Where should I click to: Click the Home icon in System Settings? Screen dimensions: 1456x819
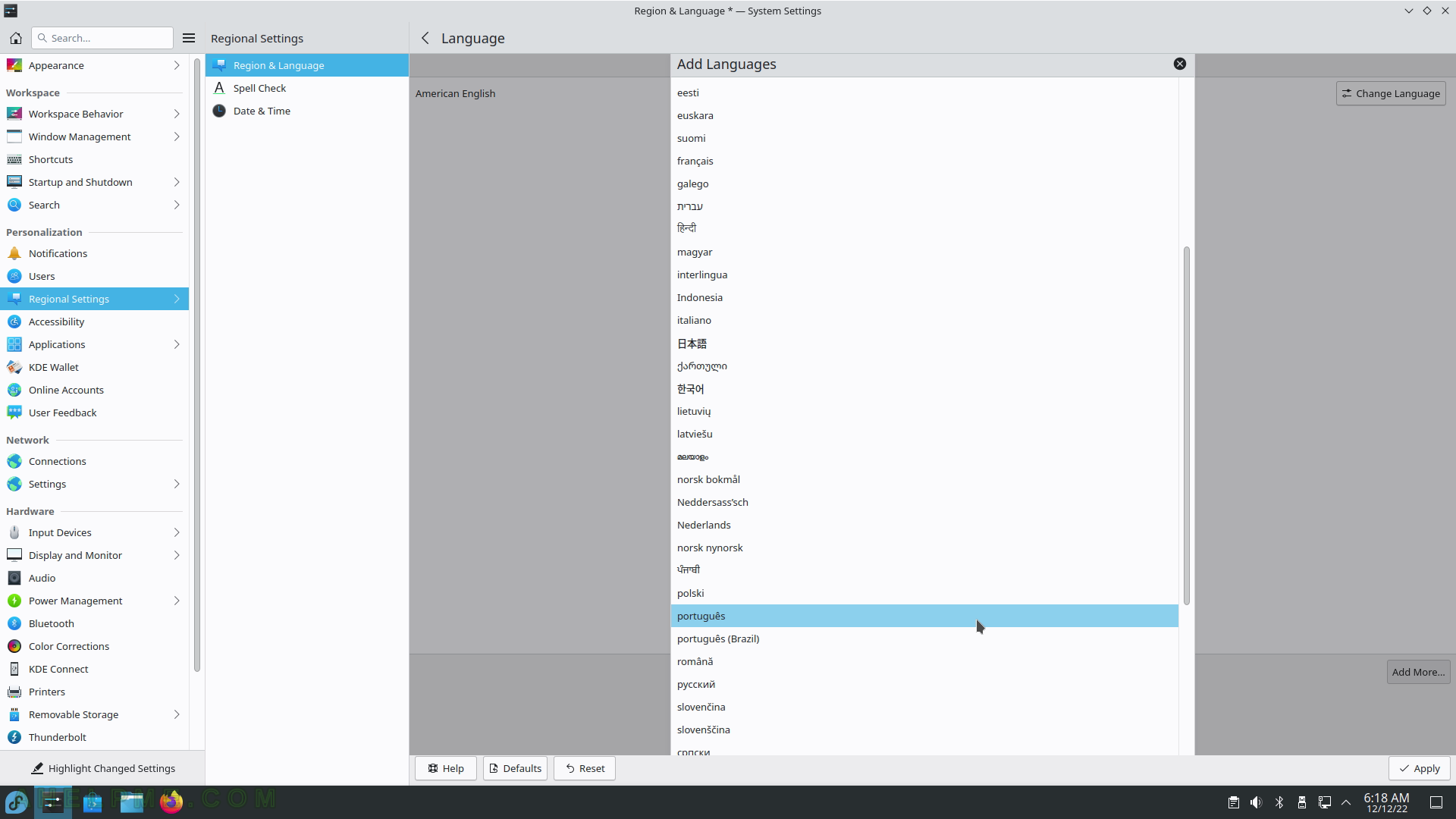15,38
